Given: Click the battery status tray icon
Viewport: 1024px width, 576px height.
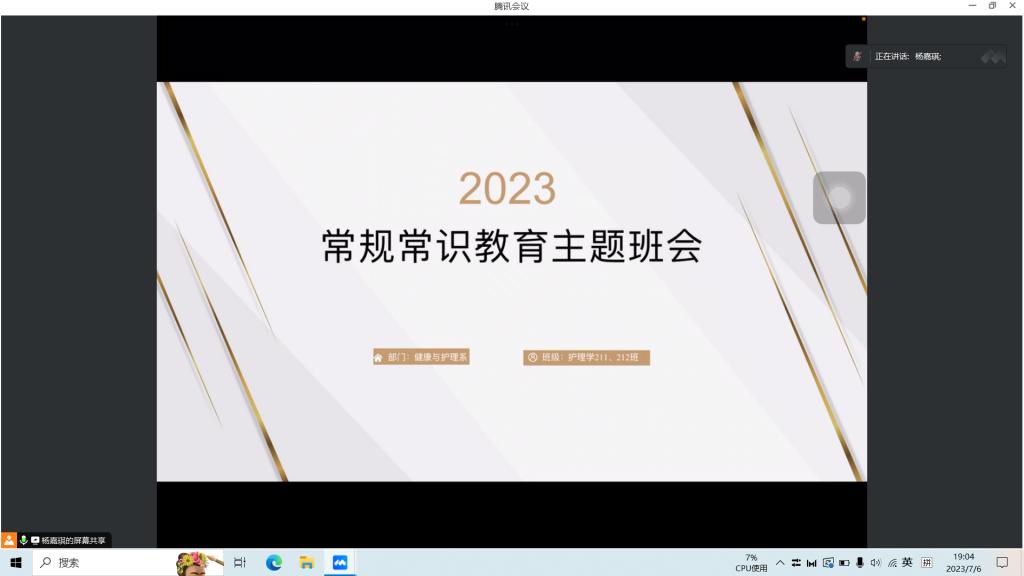Looking at the screenshot, I should tap(844, 563).
